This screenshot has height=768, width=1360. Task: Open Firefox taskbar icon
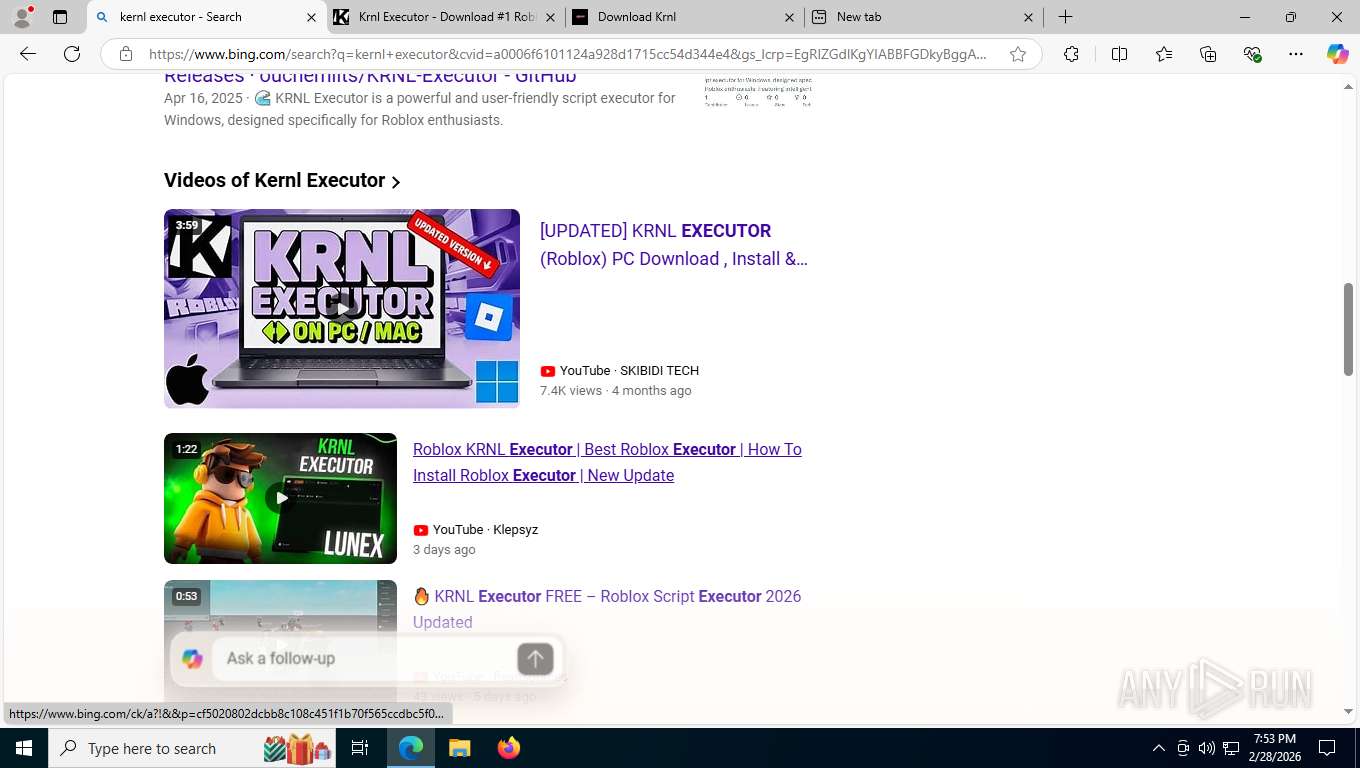click(509, 748)
